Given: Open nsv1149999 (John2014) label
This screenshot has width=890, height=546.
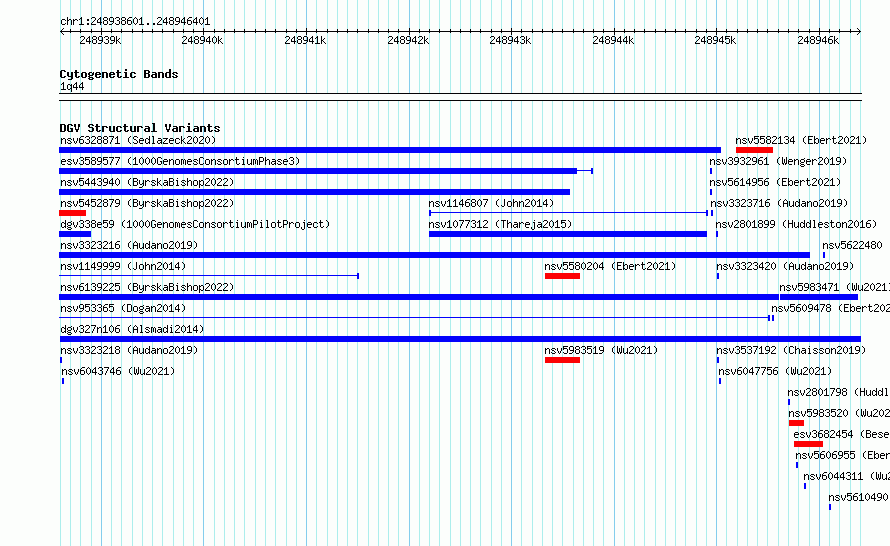Looking at the screenshot, I should tap(123, 266).
